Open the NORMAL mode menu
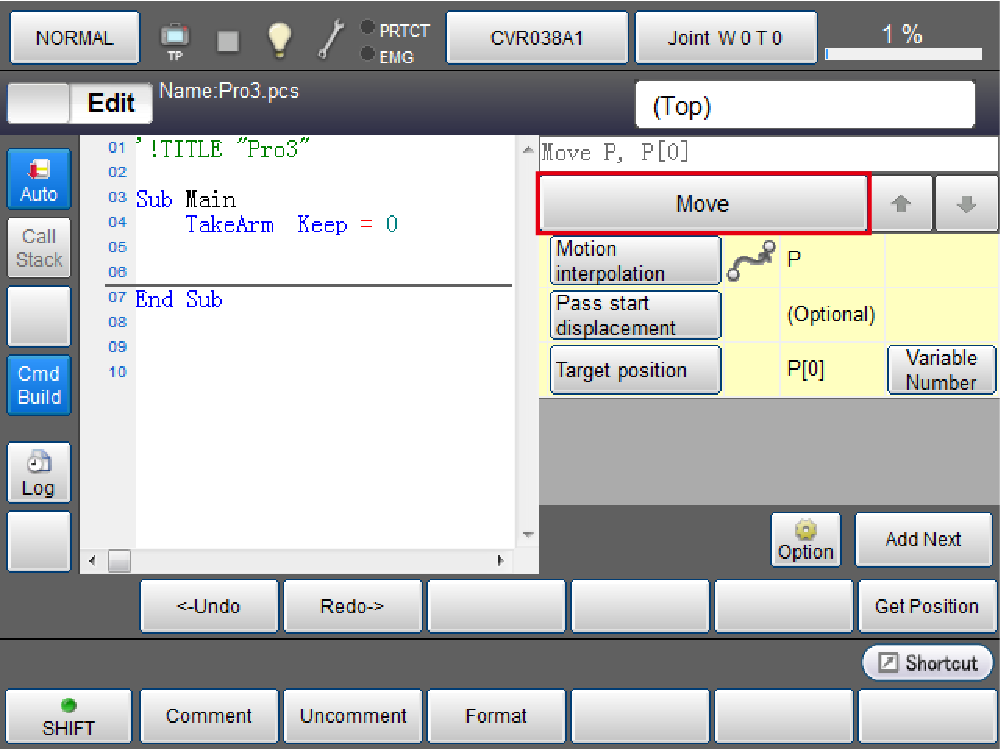1000x750 pixels. click(75, 39)
